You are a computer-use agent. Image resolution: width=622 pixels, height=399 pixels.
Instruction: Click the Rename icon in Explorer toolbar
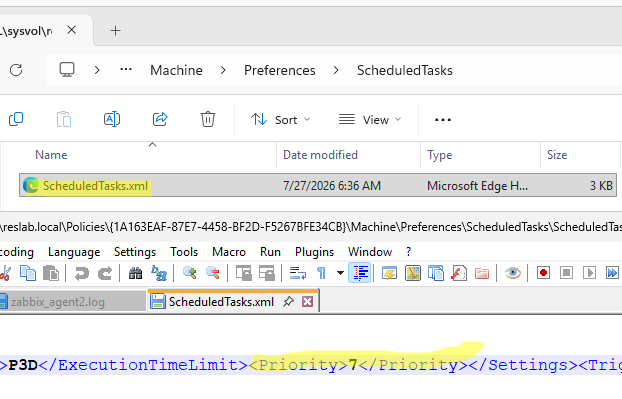112,119
